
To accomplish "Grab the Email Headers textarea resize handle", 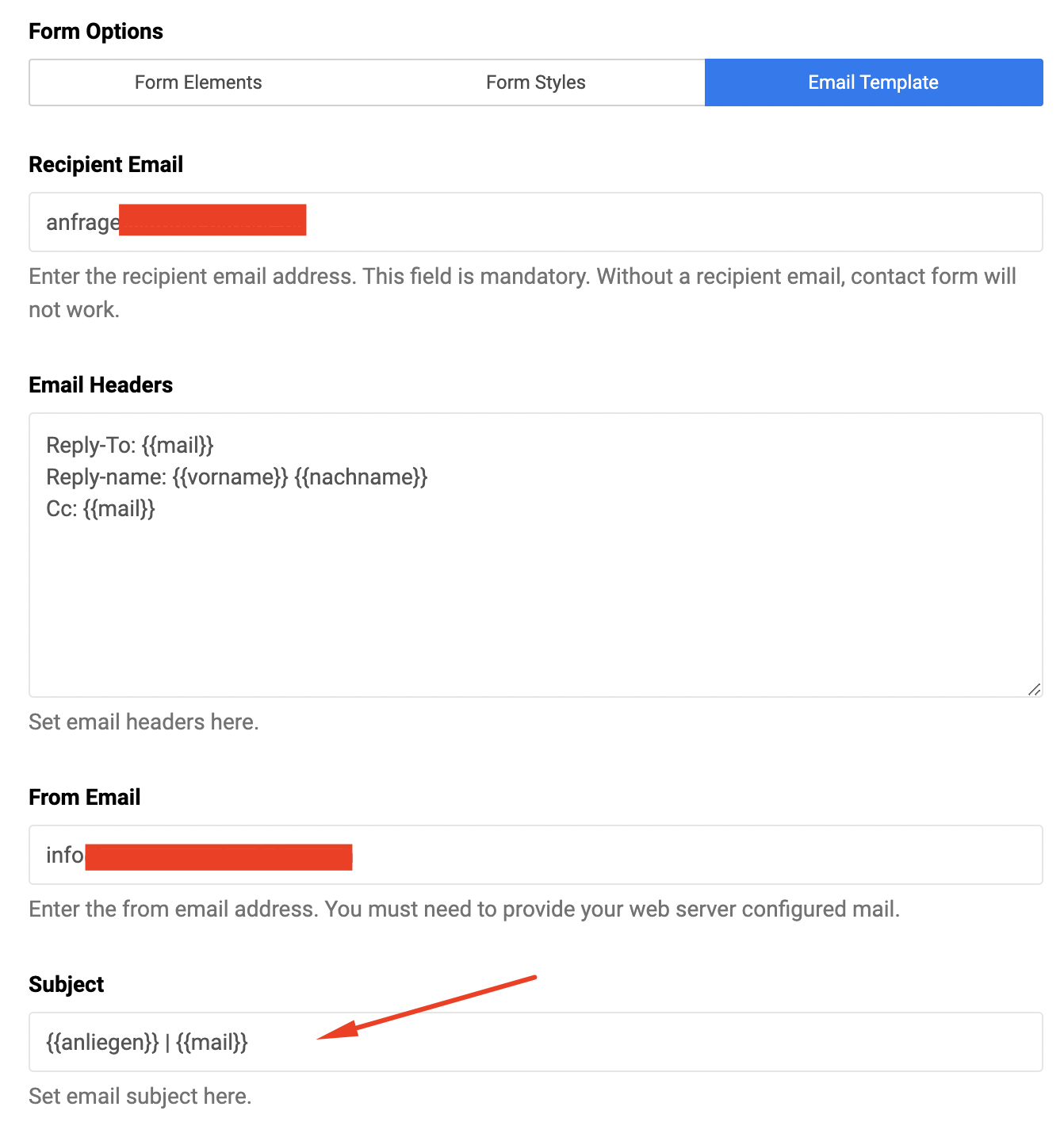I will tap(1034, 689).
